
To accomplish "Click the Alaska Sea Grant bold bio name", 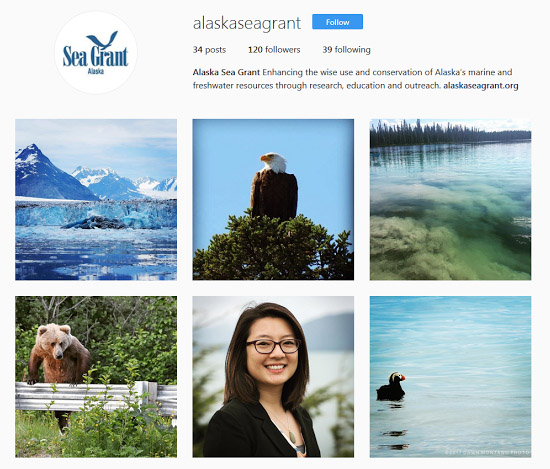I will pos(226,72).
